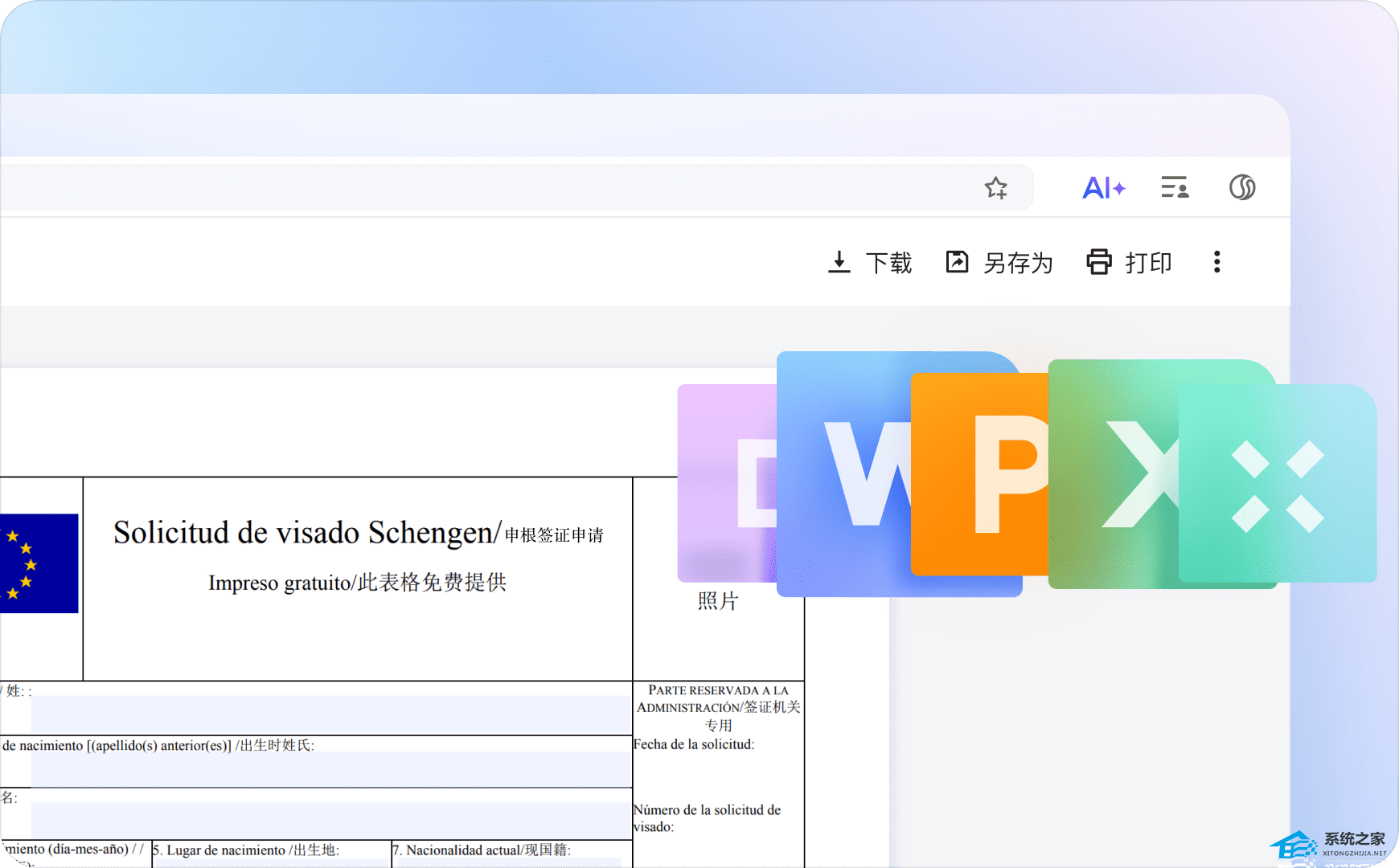Click the 出生时姓氏 birth surname field
Image resolution: width=1399 pixels, height=868 pixels.
331,770
